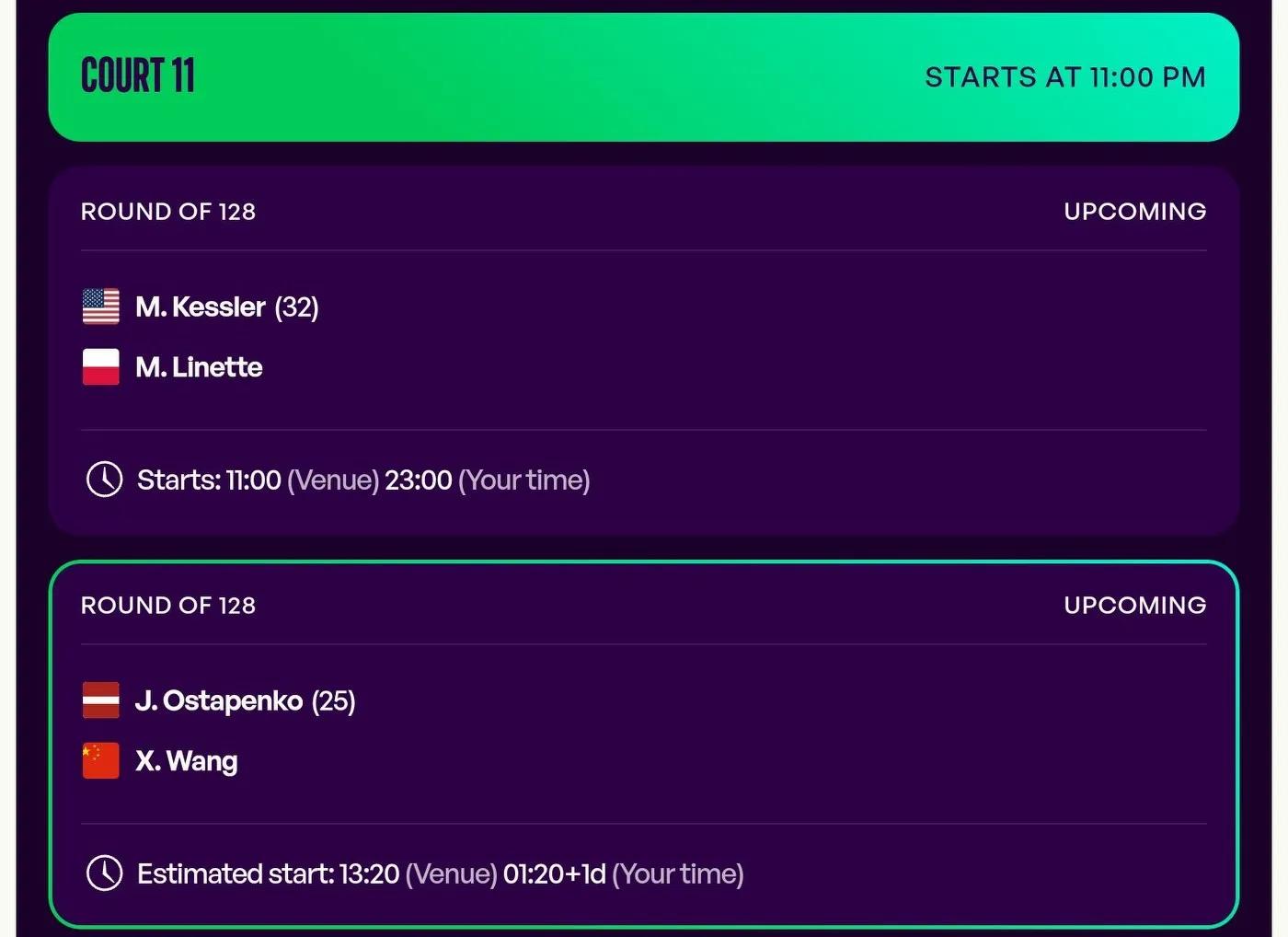Screen dimensions: 1288x937
Task: Click the Starts: 11:00 (Venue) time text
Action: (259, 480)
